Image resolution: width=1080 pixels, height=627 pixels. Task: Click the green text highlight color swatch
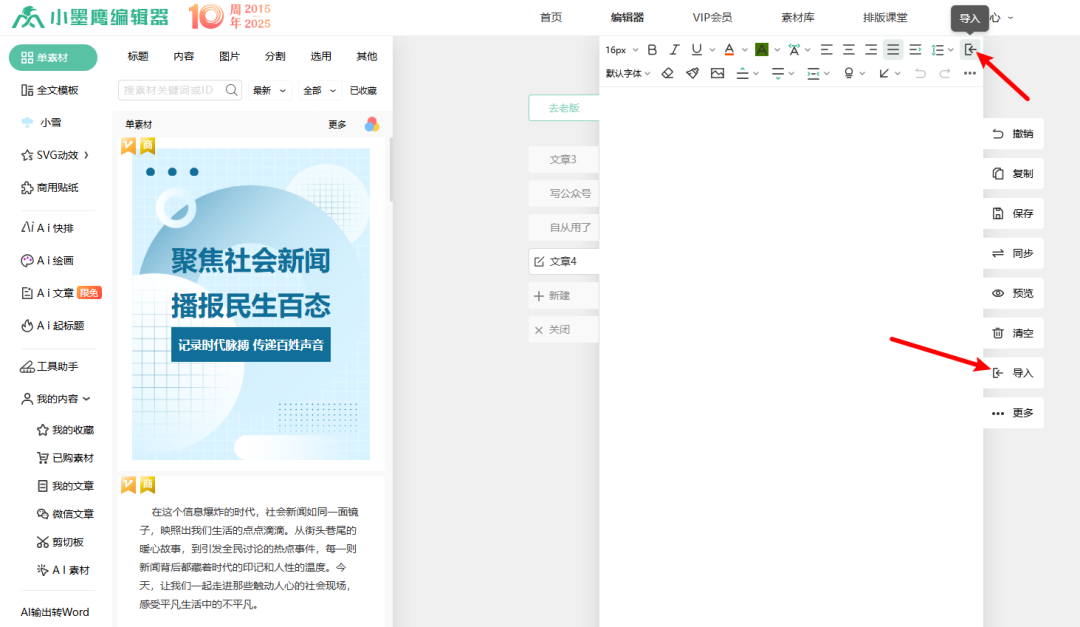(x=761, y=50)
